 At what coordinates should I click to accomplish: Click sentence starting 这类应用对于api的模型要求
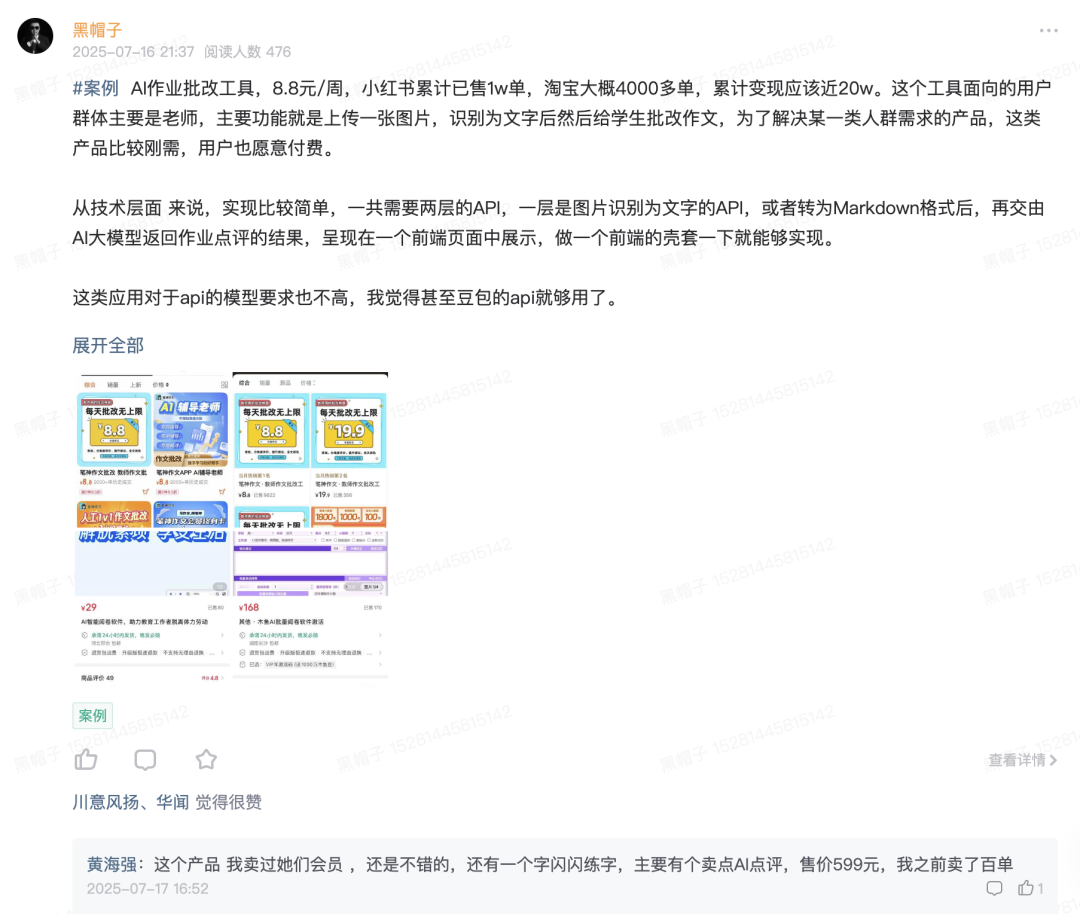(348, 298)
